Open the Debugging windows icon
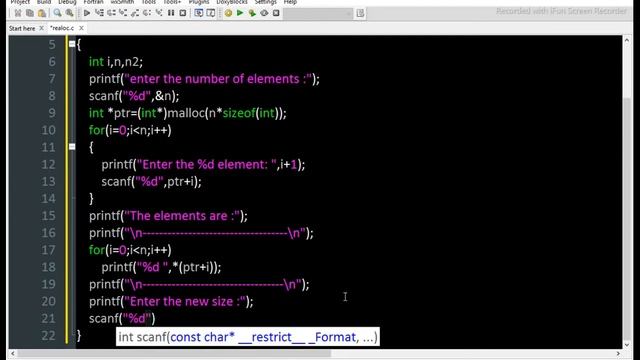The width and height of the screenshot is (640, 360). pyautogui.click(x=198, y=13)
